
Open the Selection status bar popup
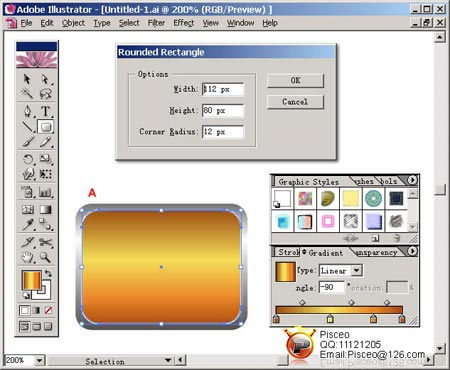pos(168,360)
